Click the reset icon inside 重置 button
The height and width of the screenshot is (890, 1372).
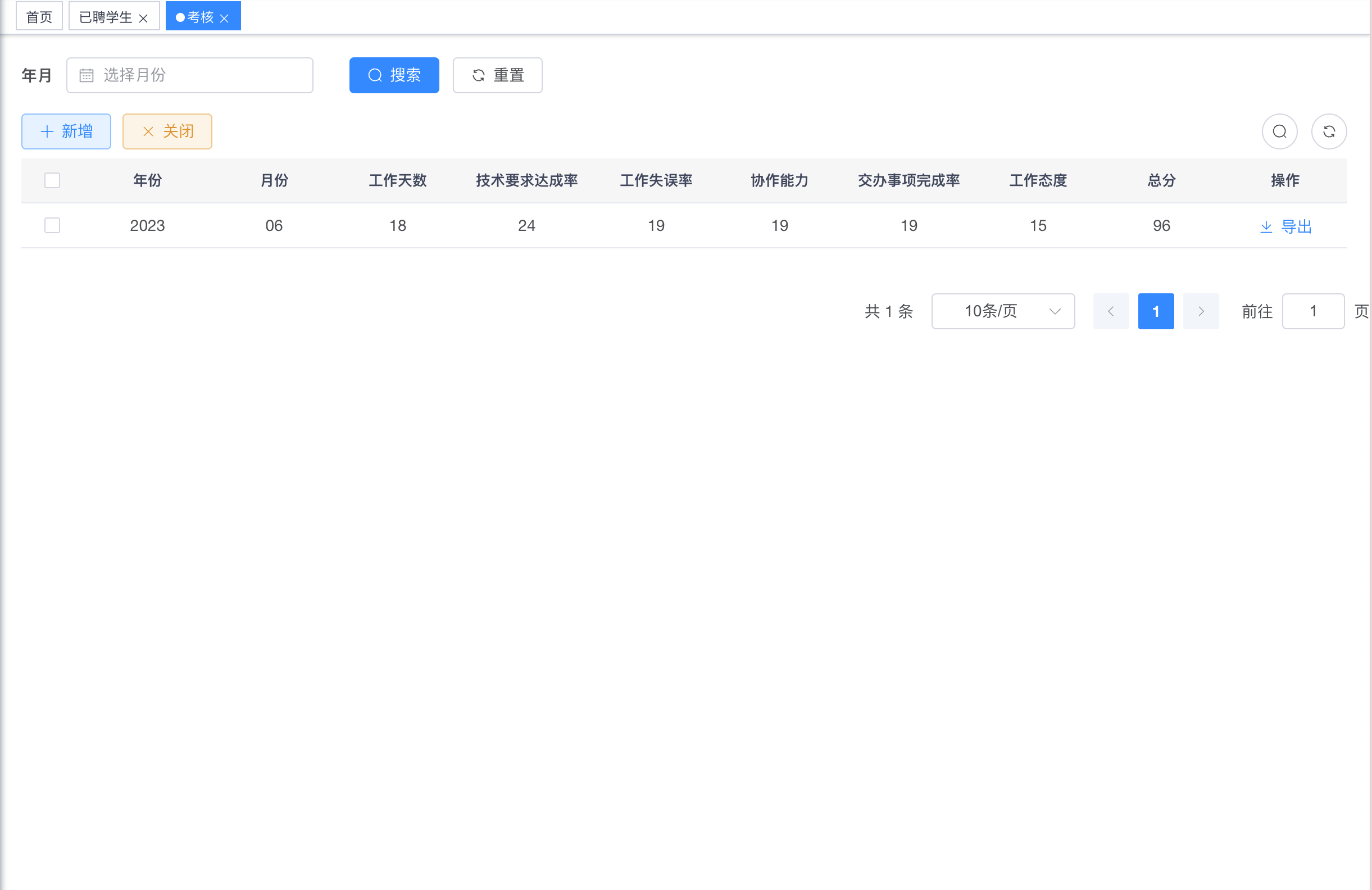pos(479,75)
